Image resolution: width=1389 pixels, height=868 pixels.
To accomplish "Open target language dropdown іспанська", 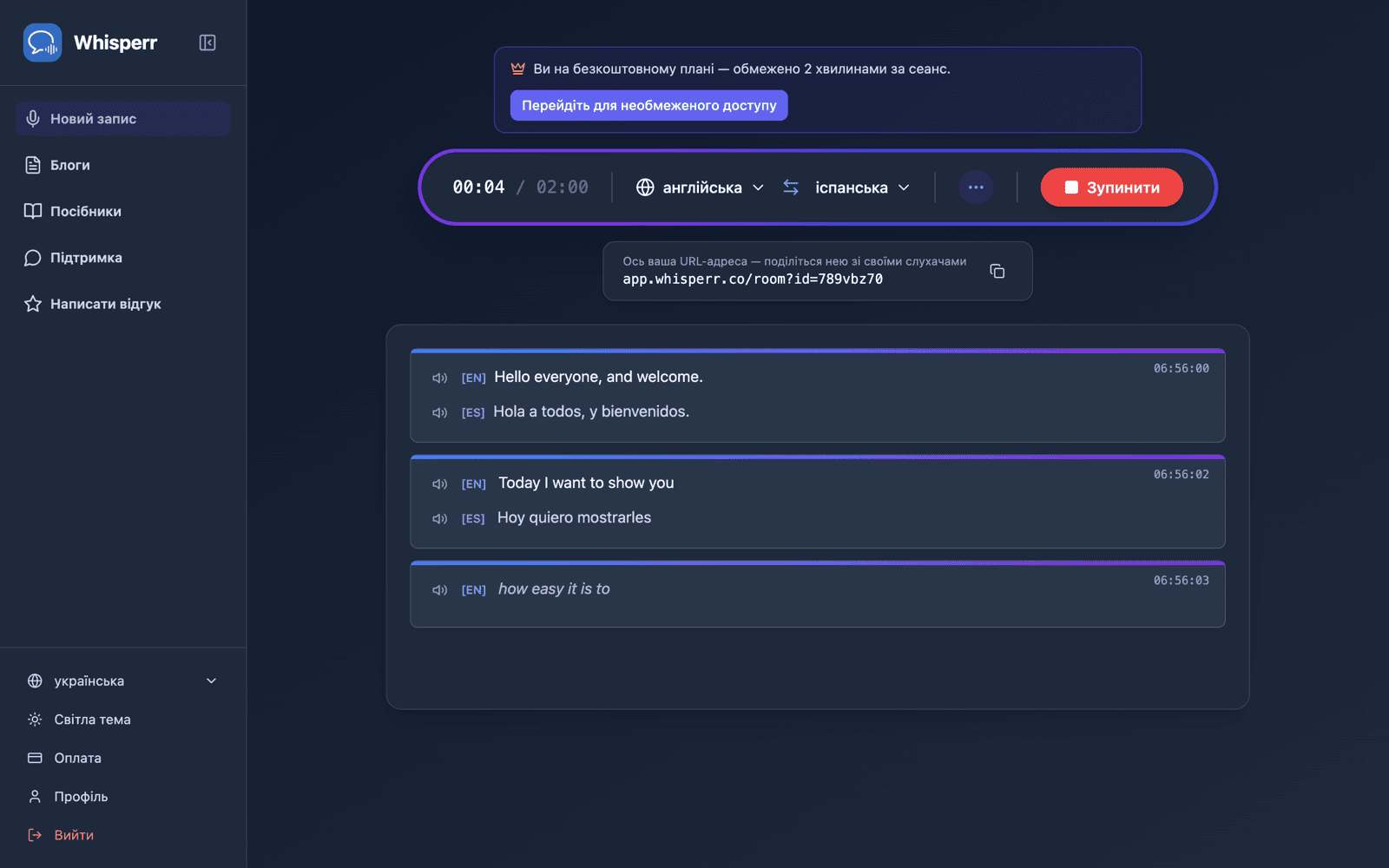I will click(862, 187).
